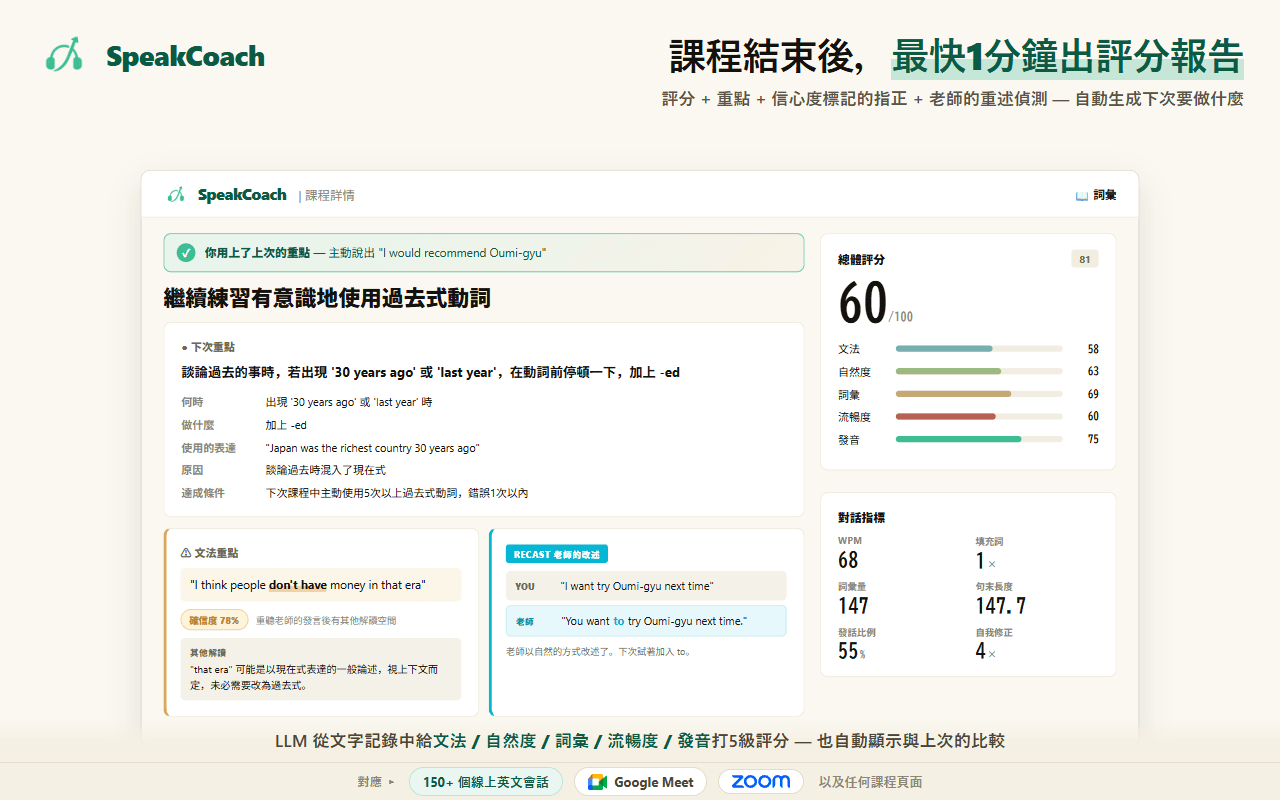
Task: Click the 發音 score value 75
Action: 1093,439
